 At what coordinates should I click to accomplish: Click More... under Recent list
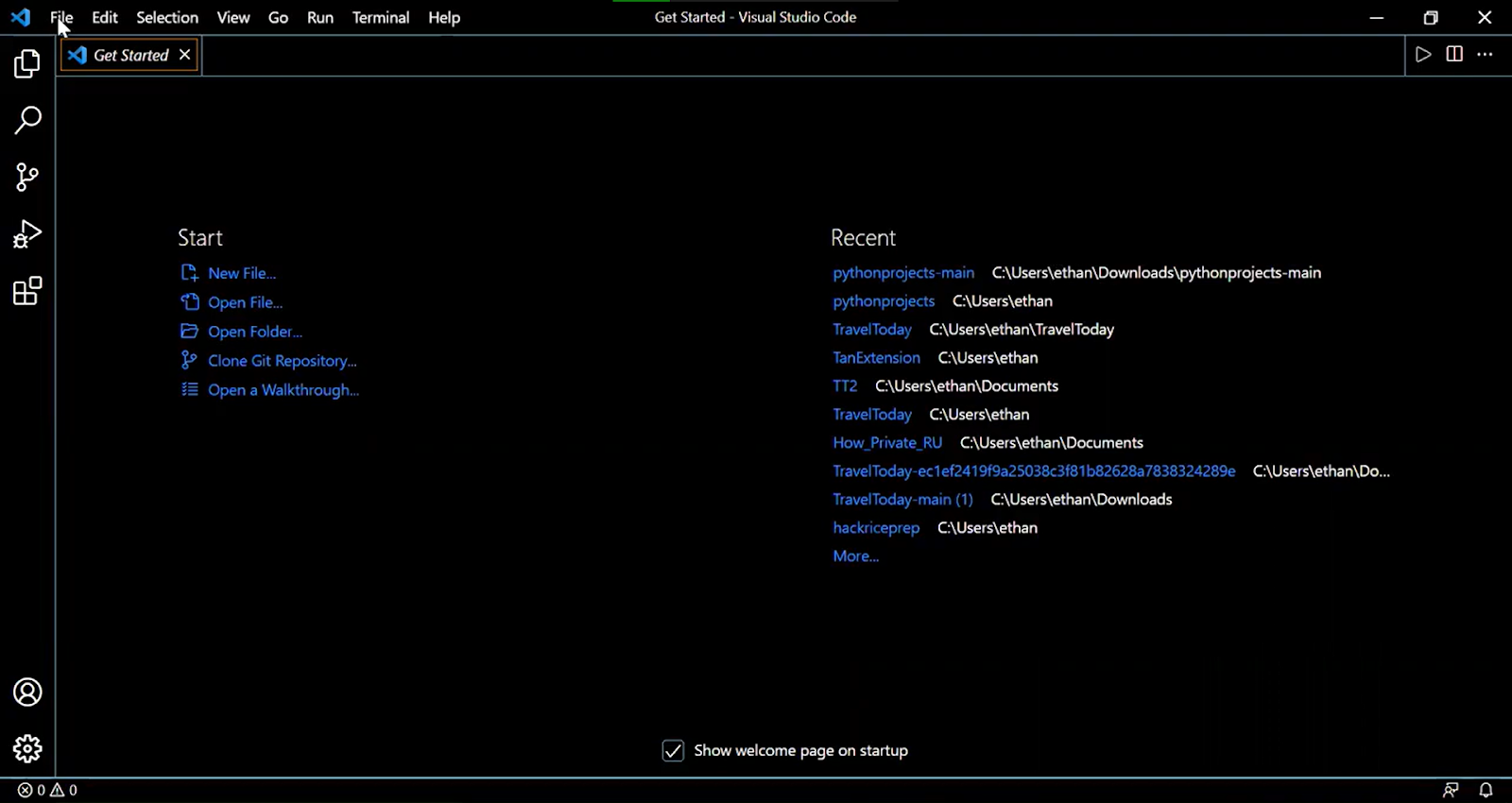point(855,556)
